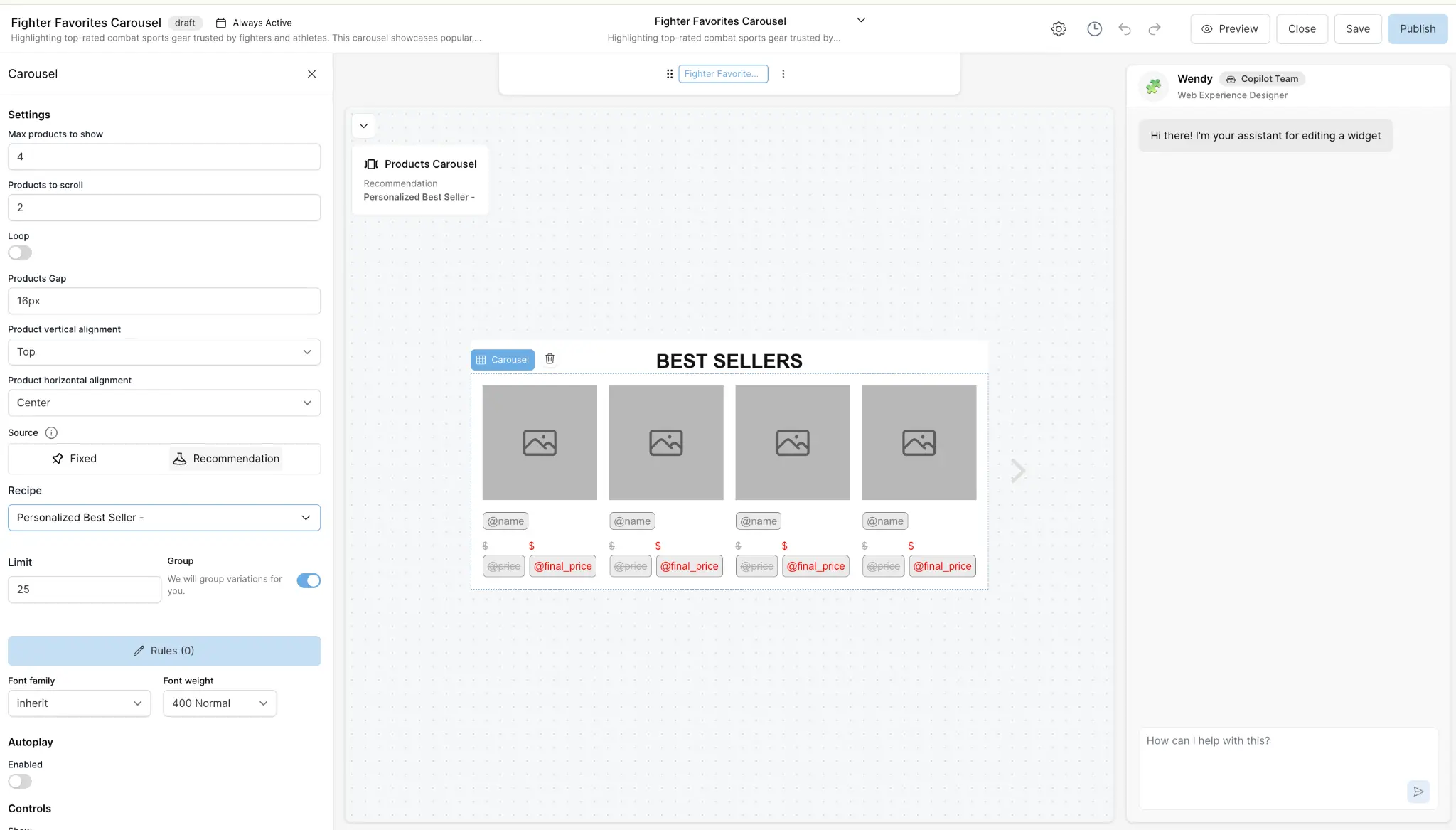Send chat message with arrow icon
1456x830 pixels.
click(1418, 792)
